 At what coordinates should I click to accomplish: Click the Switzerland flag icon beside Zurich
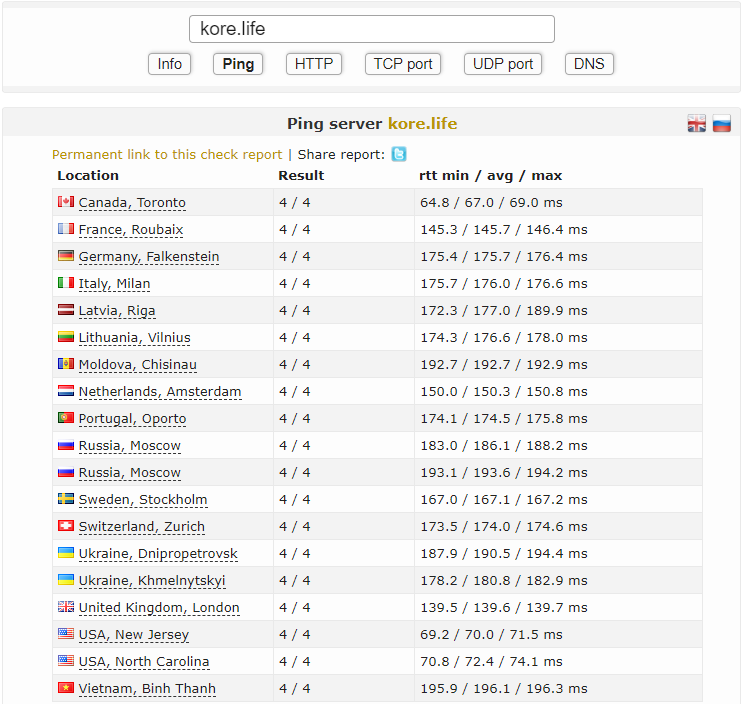click(x=66, y=525)
